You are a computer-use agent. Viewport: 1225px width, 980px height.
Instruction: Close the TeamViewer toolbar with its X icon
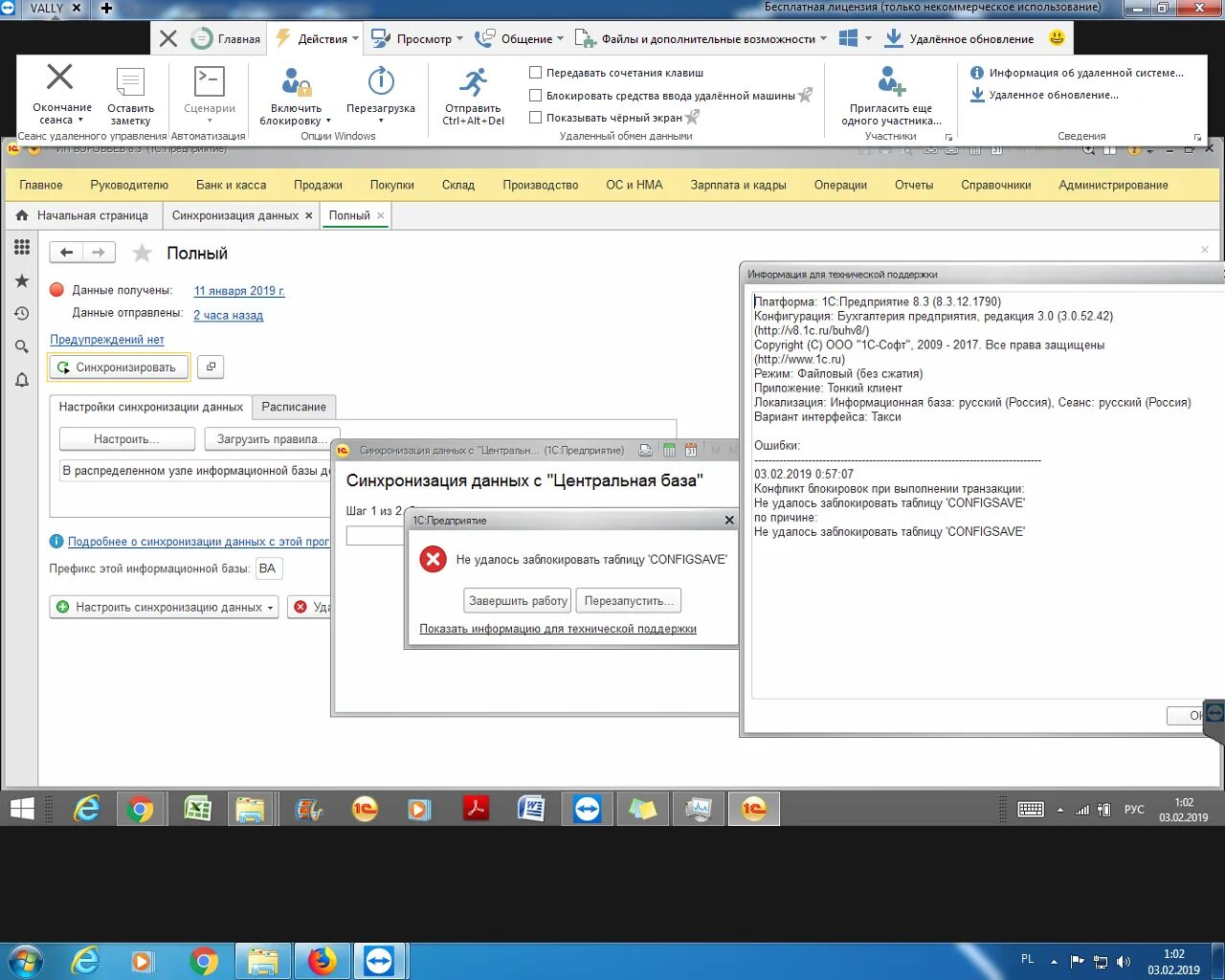point(168,38)
